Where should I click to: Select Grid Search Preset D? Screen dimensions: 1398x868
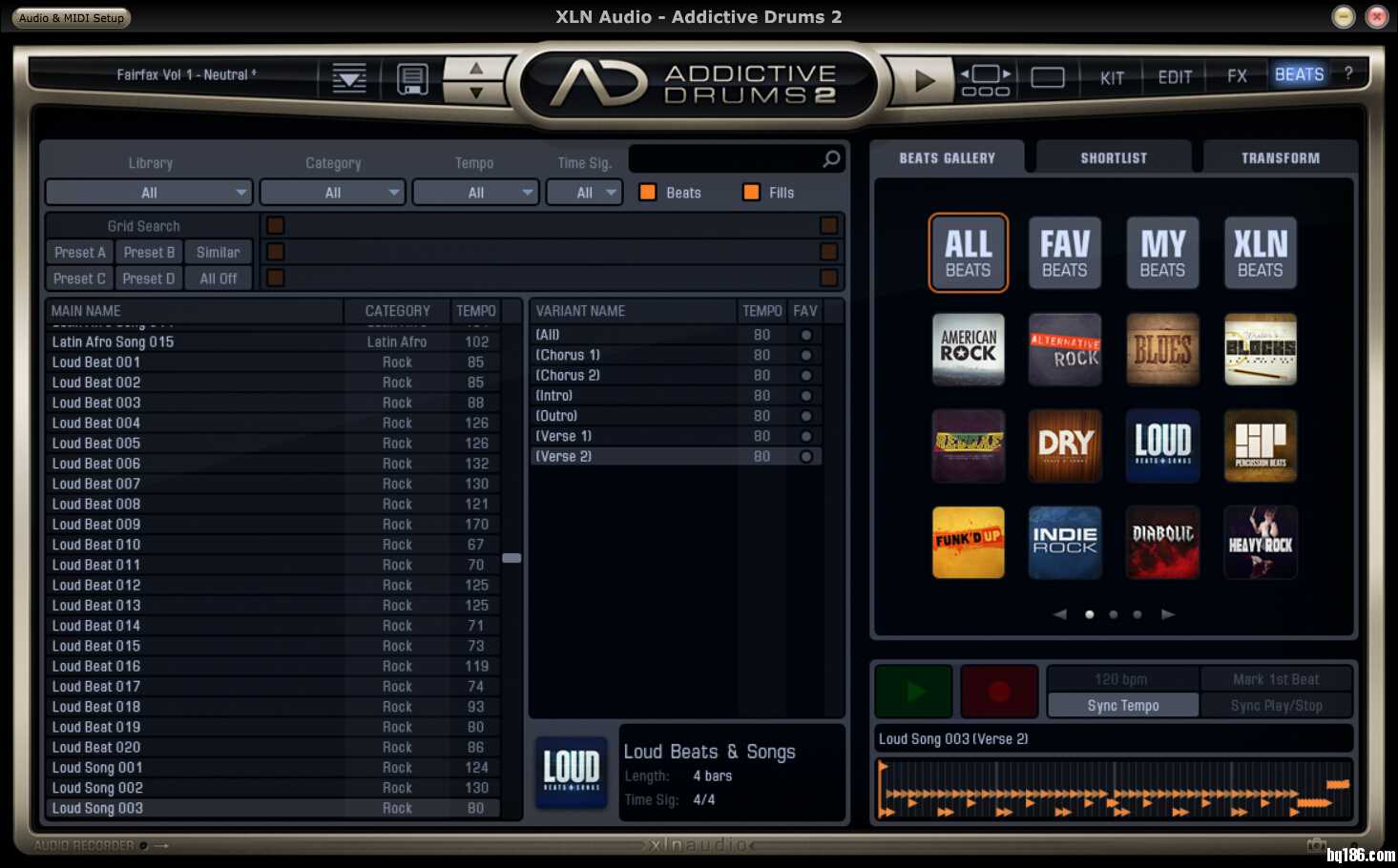149,279
